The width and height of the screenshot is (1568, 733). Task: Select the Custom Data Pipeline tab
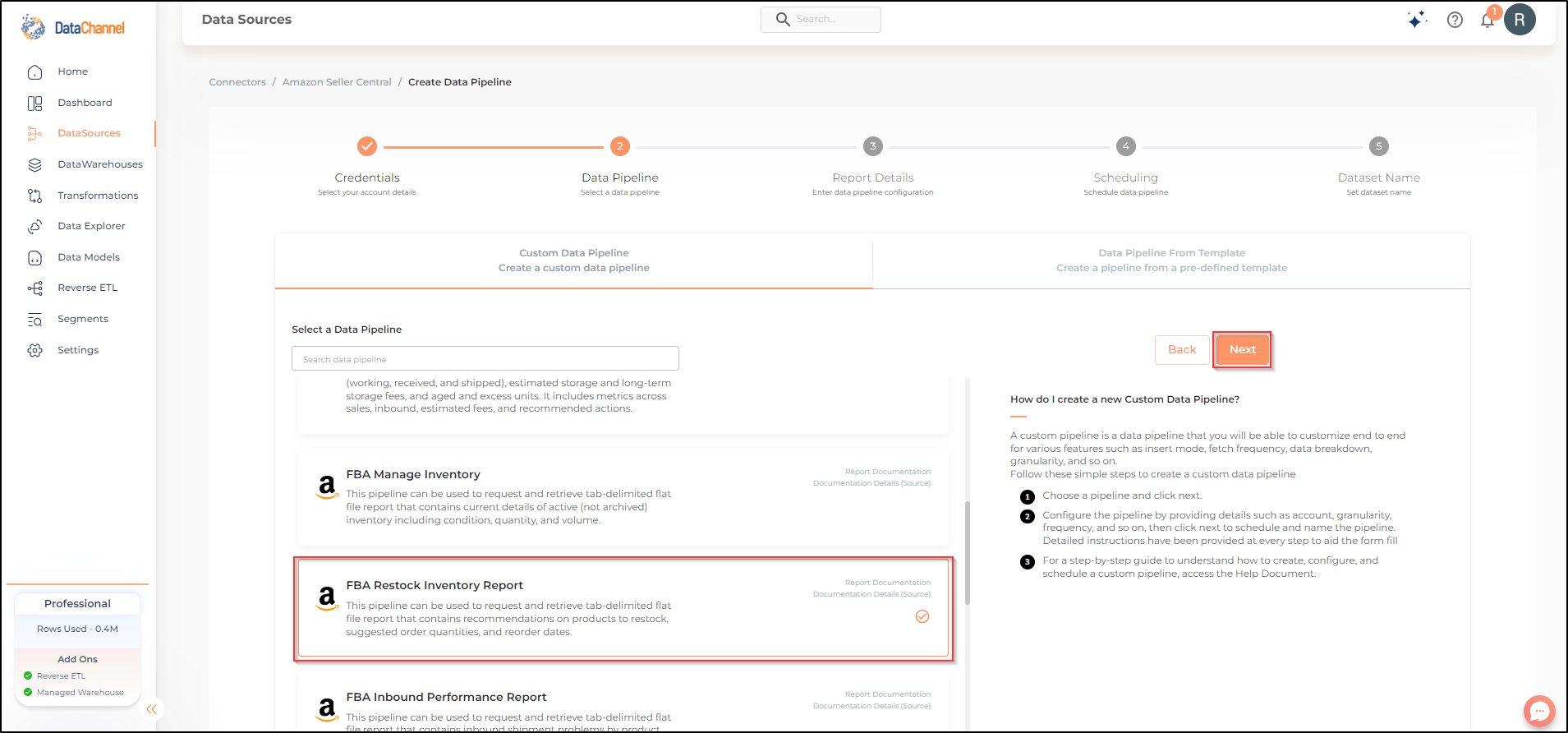pos(574,260)
